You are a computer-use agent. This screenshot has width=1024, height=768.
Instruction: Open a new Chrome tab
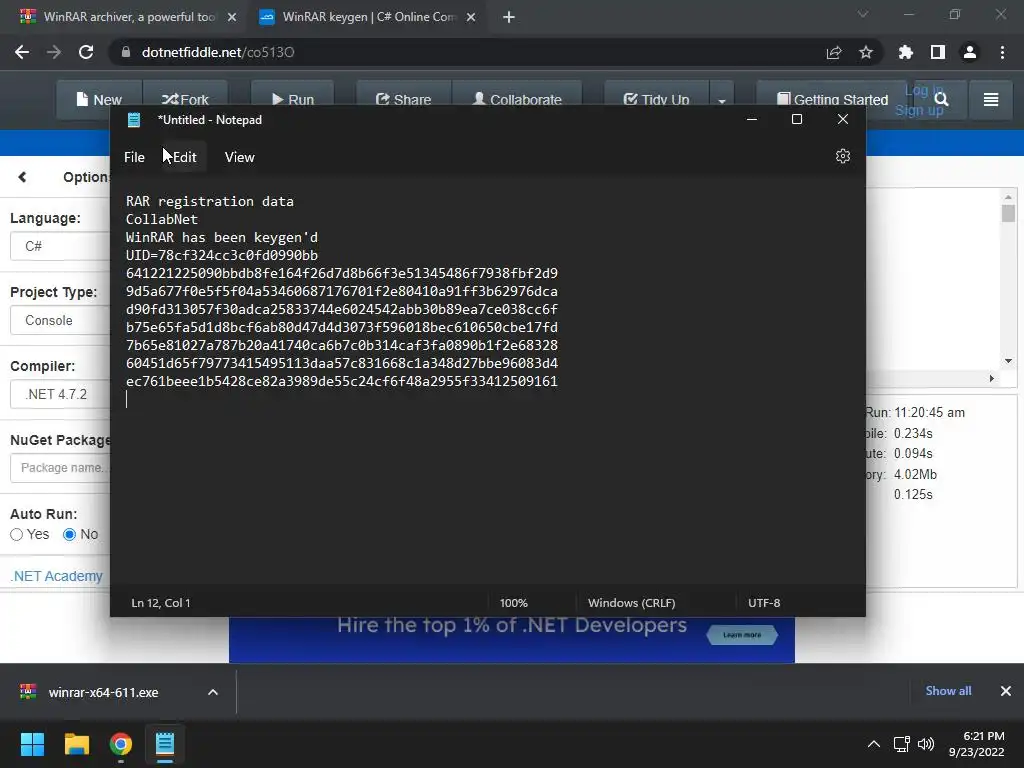tap(509, 17)
